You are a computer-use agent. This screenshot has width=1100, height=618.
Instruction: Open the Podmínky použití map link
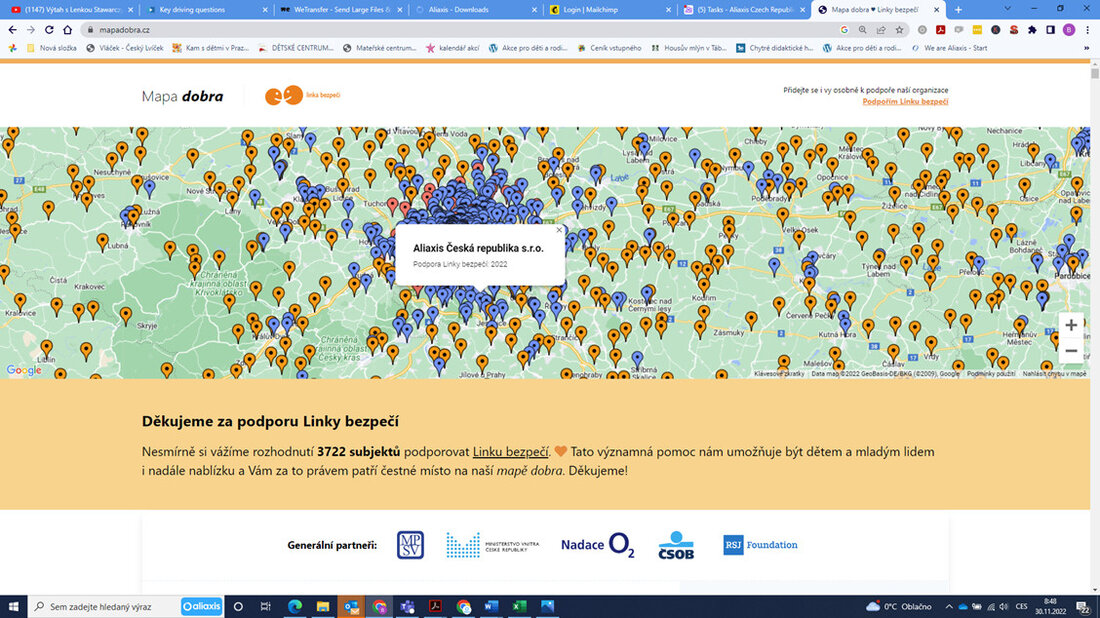click(x=991, y=374)
